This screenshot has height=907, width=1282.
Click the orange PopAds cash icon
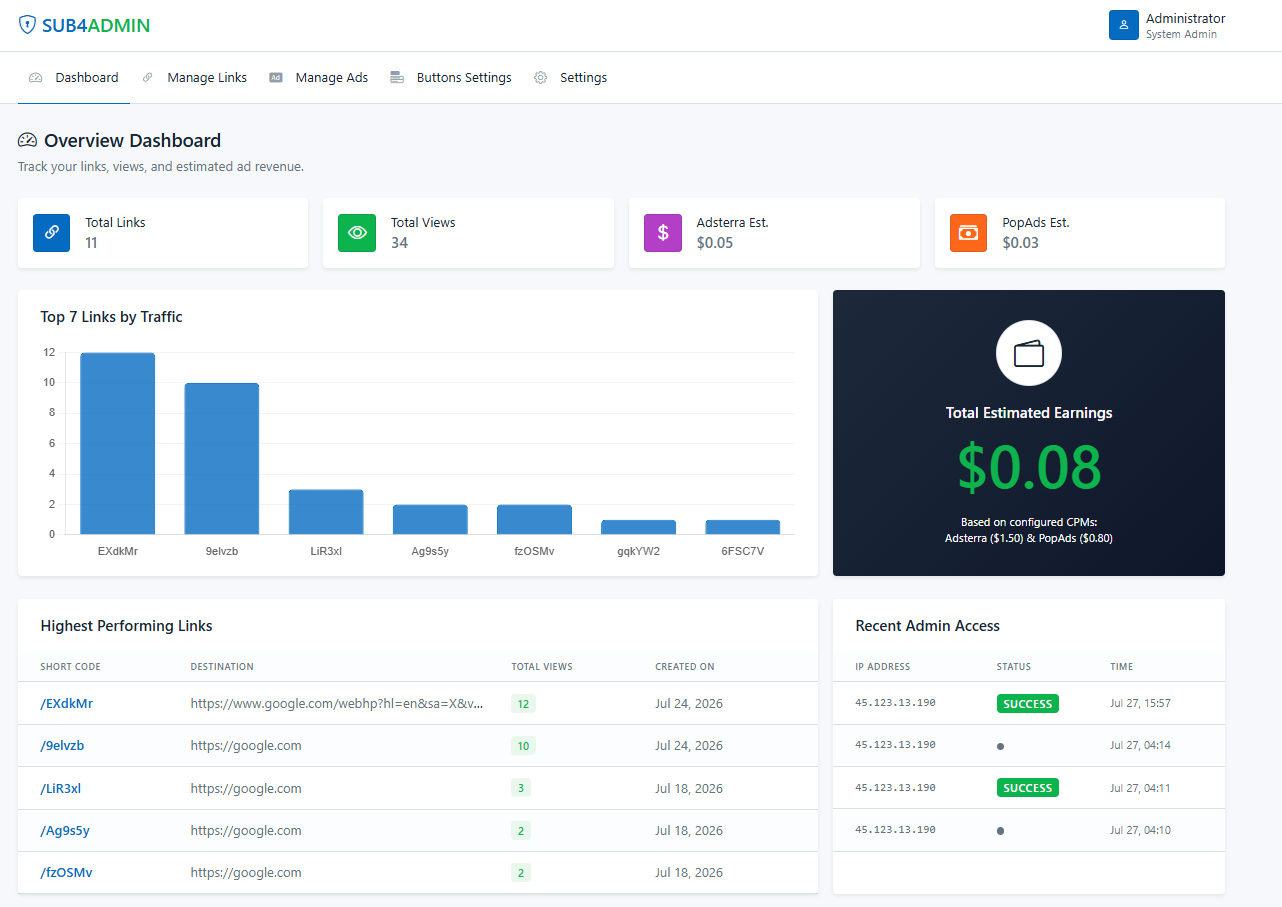968,232
